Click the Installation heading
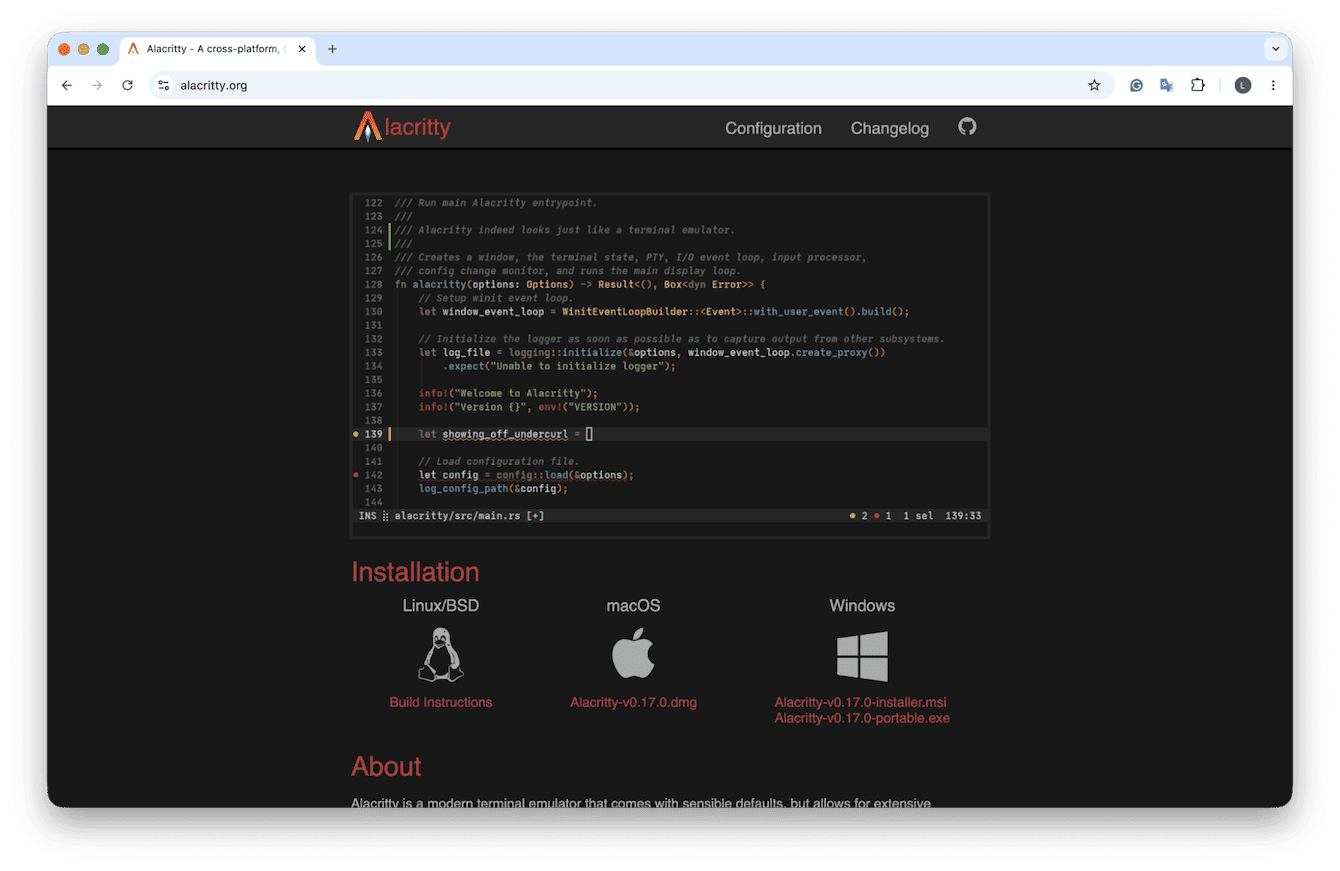 (415, 572)
